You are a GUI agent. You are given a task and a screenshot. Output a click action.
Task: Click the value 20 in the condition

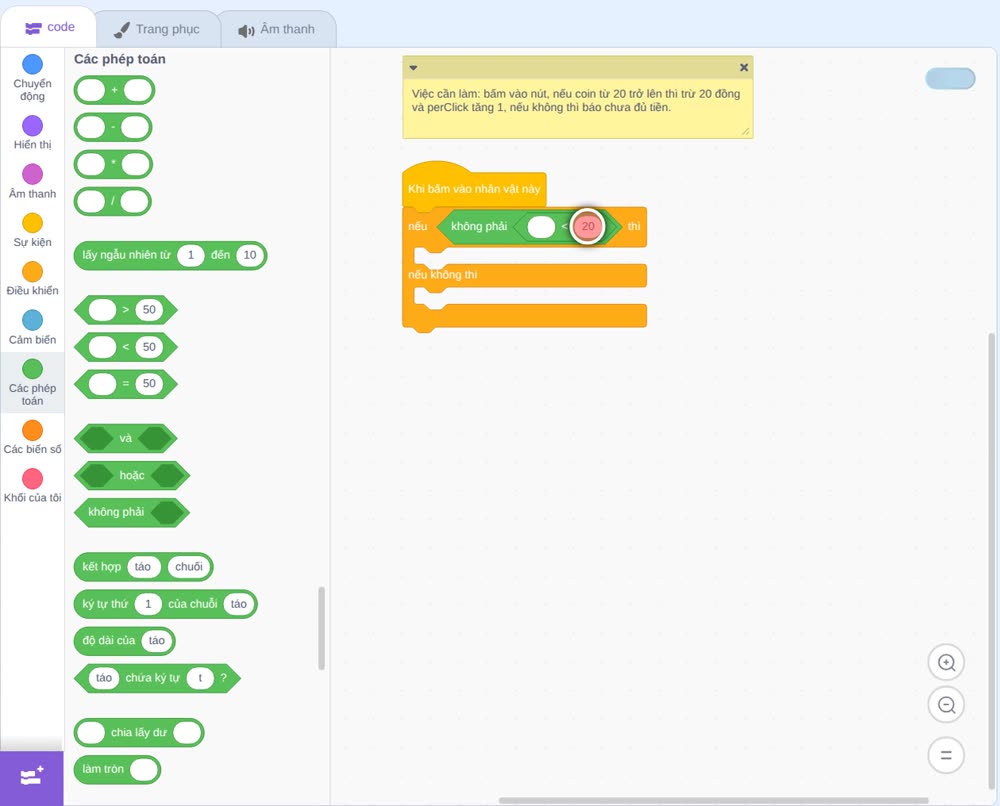[587, 226]
